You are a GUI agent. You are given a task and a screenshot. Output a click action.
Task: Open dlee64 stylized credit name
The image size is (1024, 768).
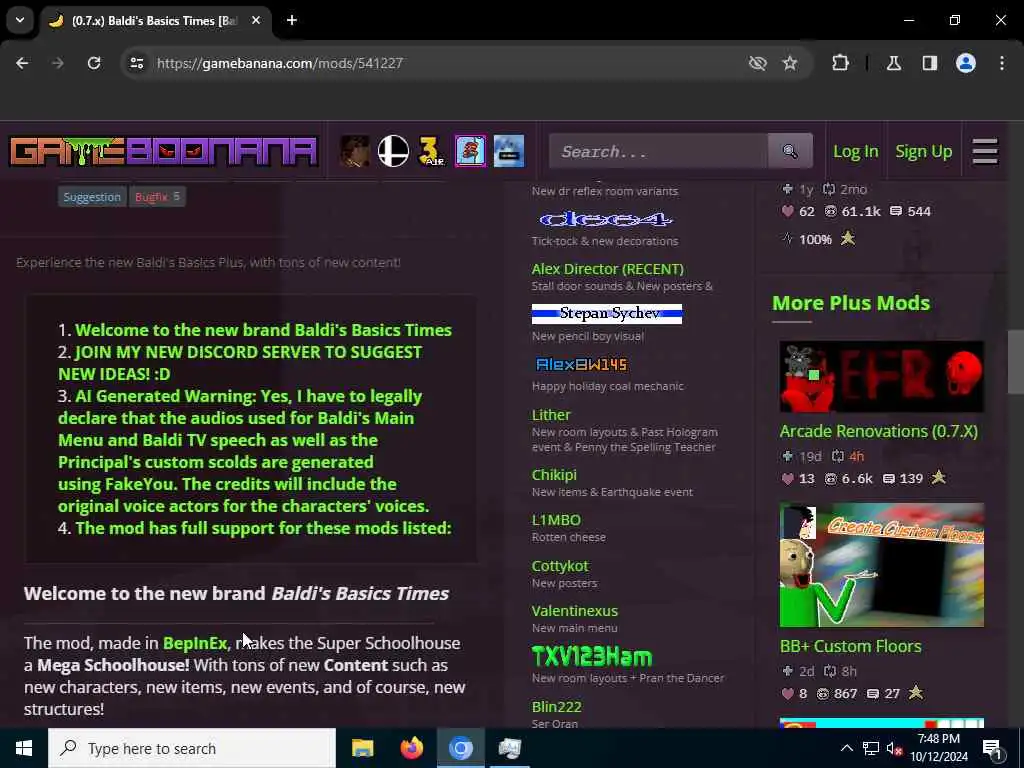pyautogui.click(x=606, y=219)
